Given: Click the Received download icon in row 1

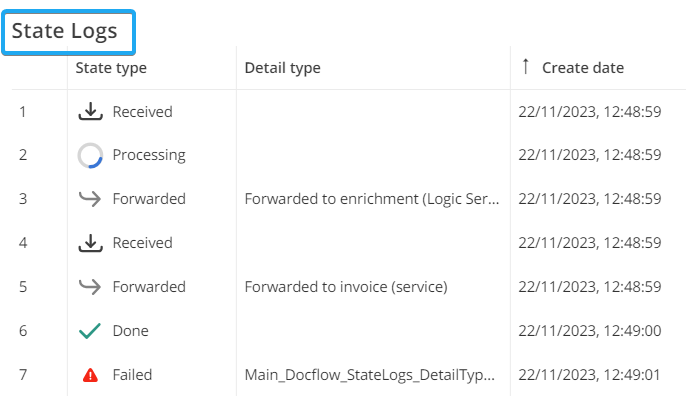Looking at the screenshot, I should (90, 111).
